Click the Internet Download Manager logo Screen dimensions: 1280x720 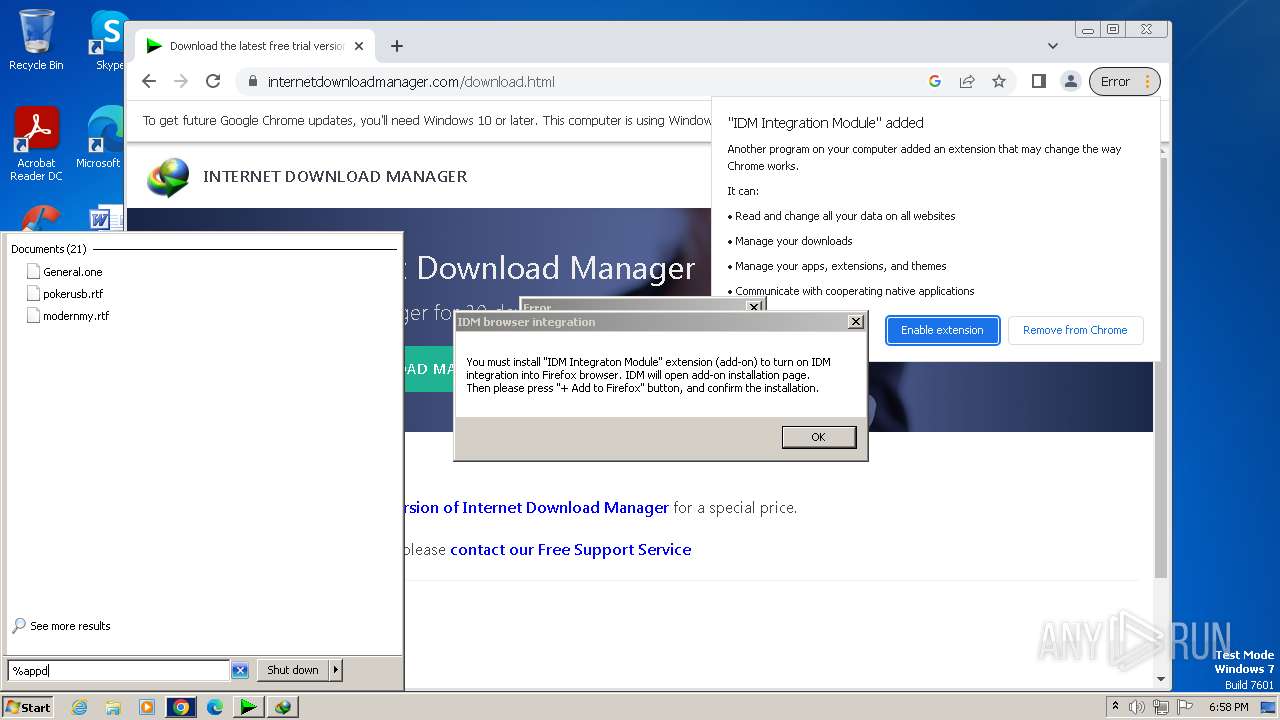167,177
